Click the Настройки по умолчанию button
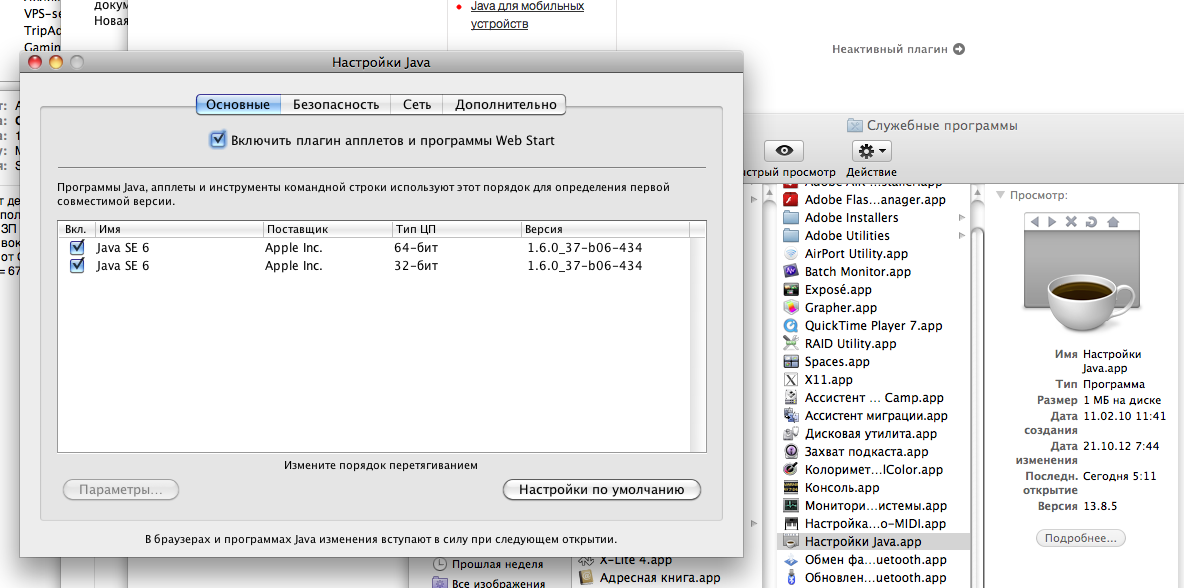The width and height of the screenshot is (1184, 588). [x=601, y=490]
